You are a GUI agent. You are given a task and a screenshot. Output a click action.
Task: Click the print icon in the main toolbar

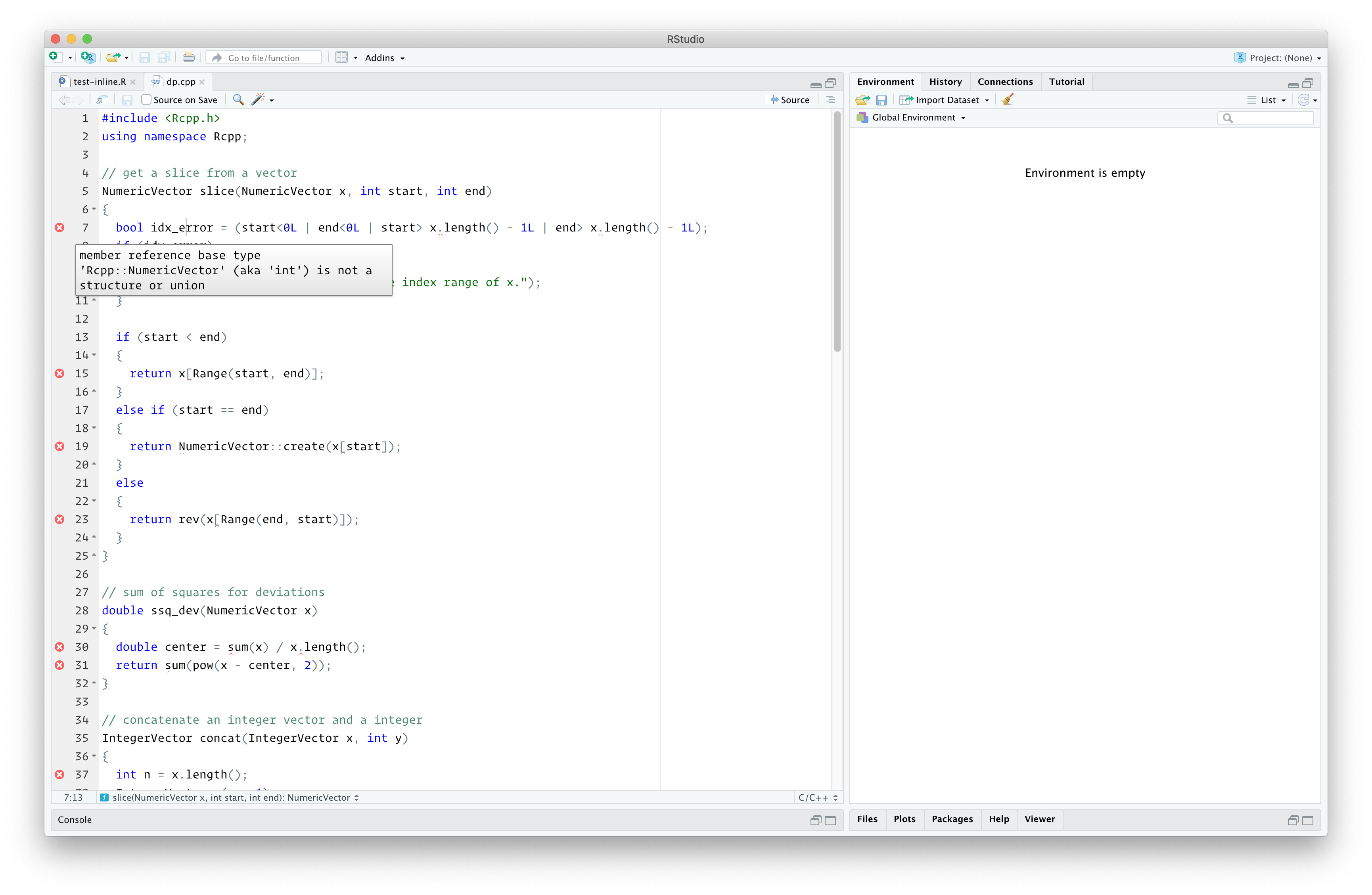pyautogui.click(x=188, y=57)
